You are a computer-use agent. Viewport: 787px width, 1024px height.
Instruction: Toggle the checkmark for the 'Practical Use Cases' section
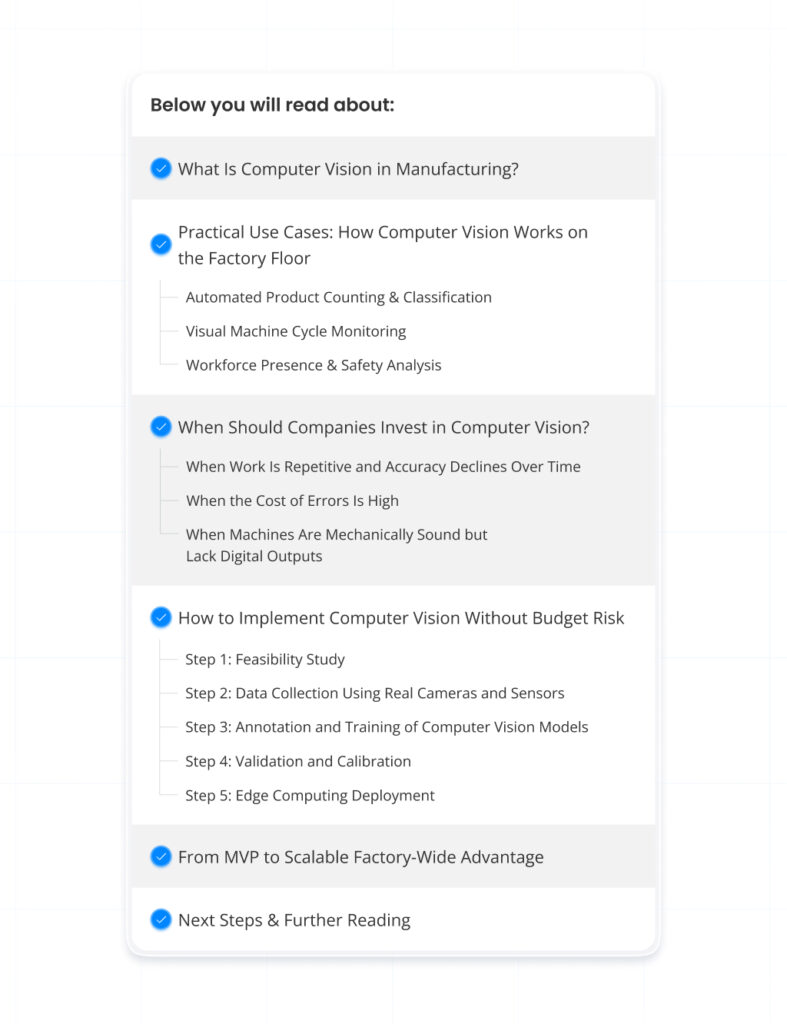[161, 244]
